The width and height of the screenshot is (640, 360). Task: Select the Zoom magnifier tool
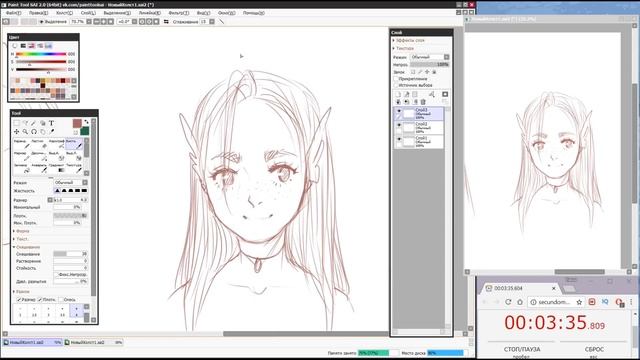pyautogui.click(x=25, y=131)
